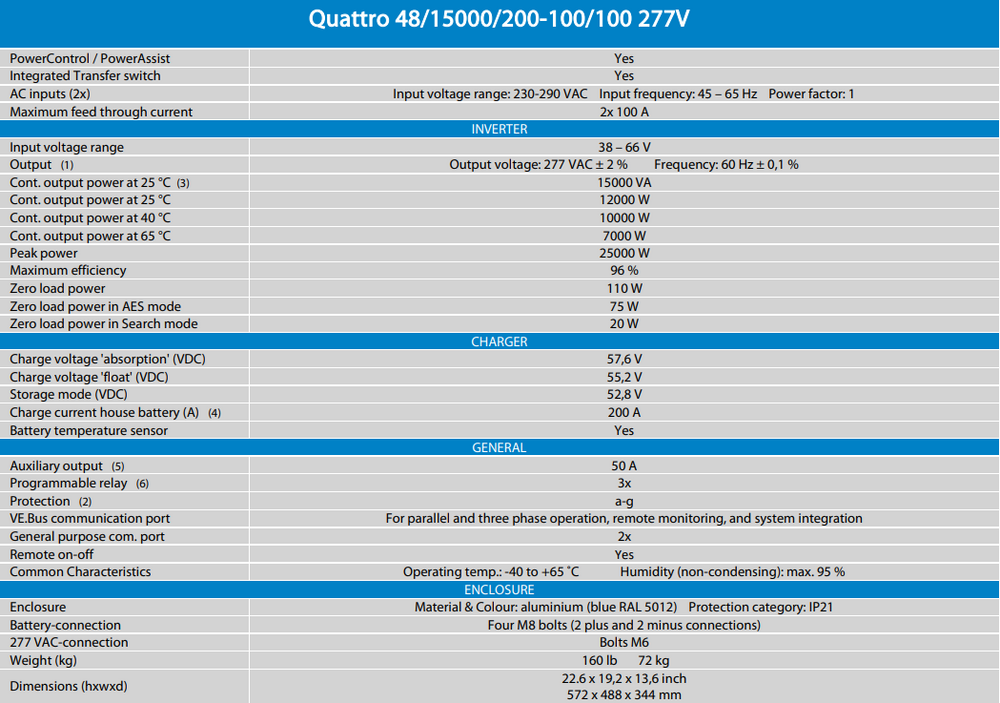The image size is (1000, 703).
Task: Select the 'a-g' protection value
Action: 624,501
